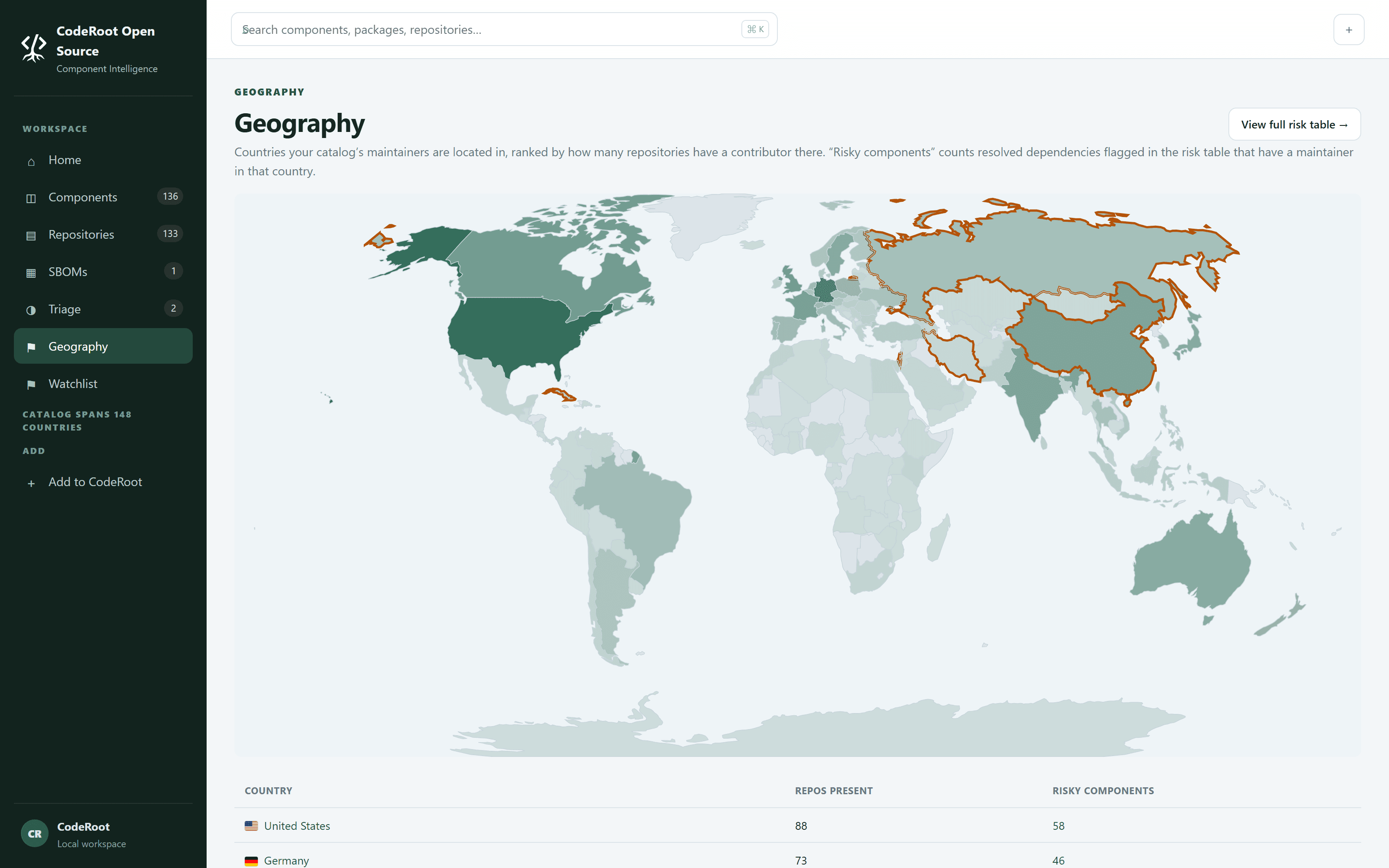Go to Repositories
Screen dimensions: 1389x868
click(103, 234)
